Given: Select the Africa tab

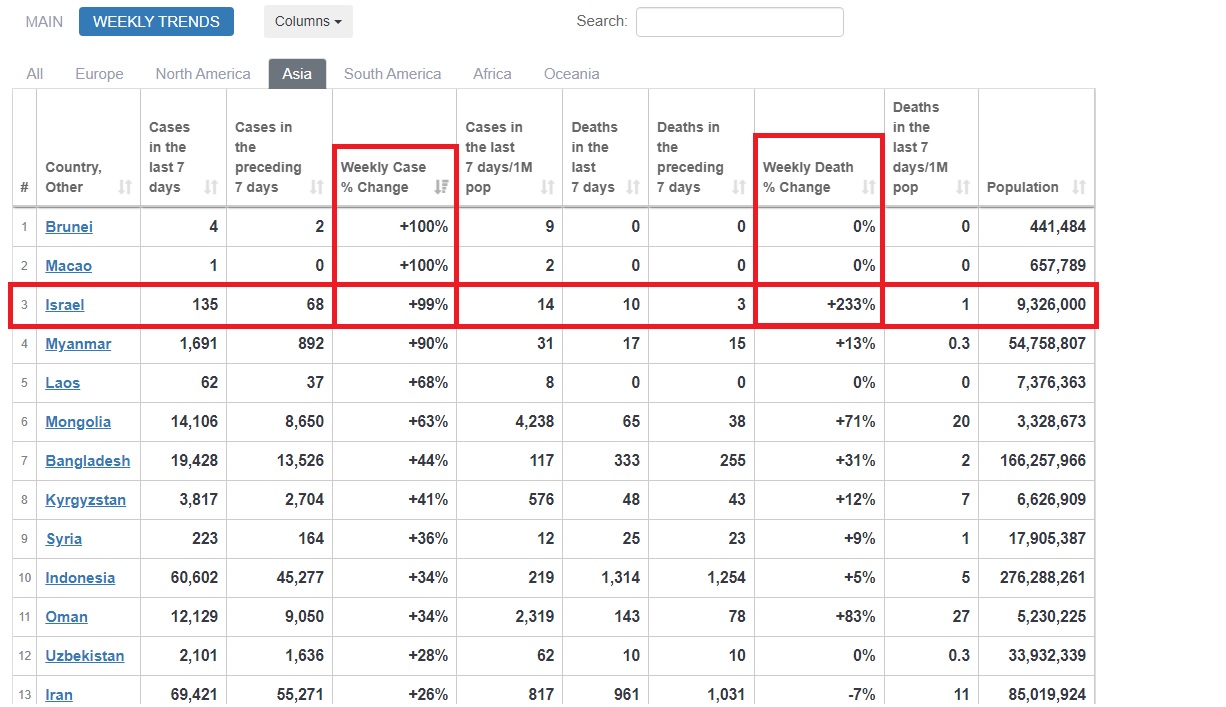Looking at the screenshot, I should pos(492,74).
